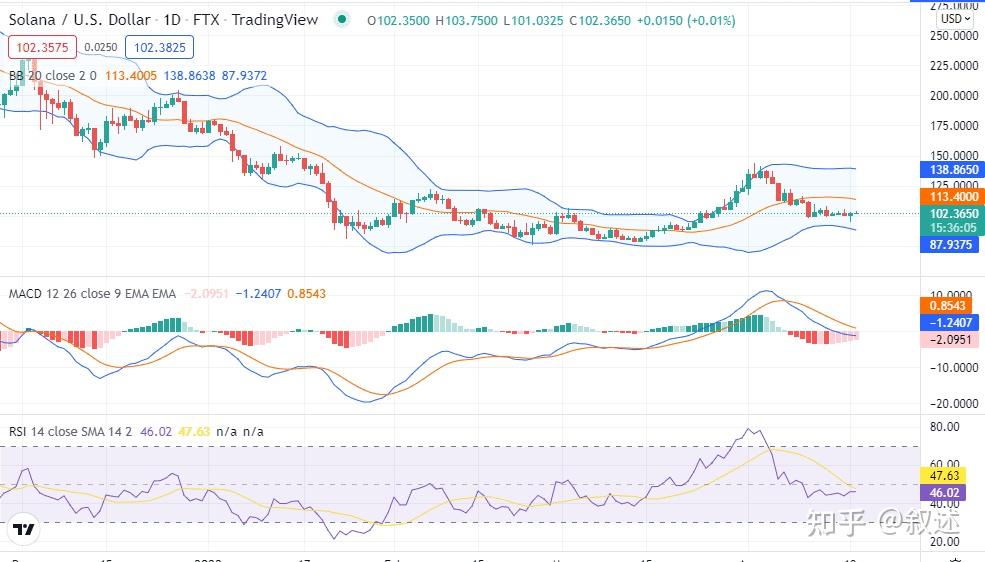Open the USD currency dropdown
Screen dimensions: 985x562
[955, 19]
